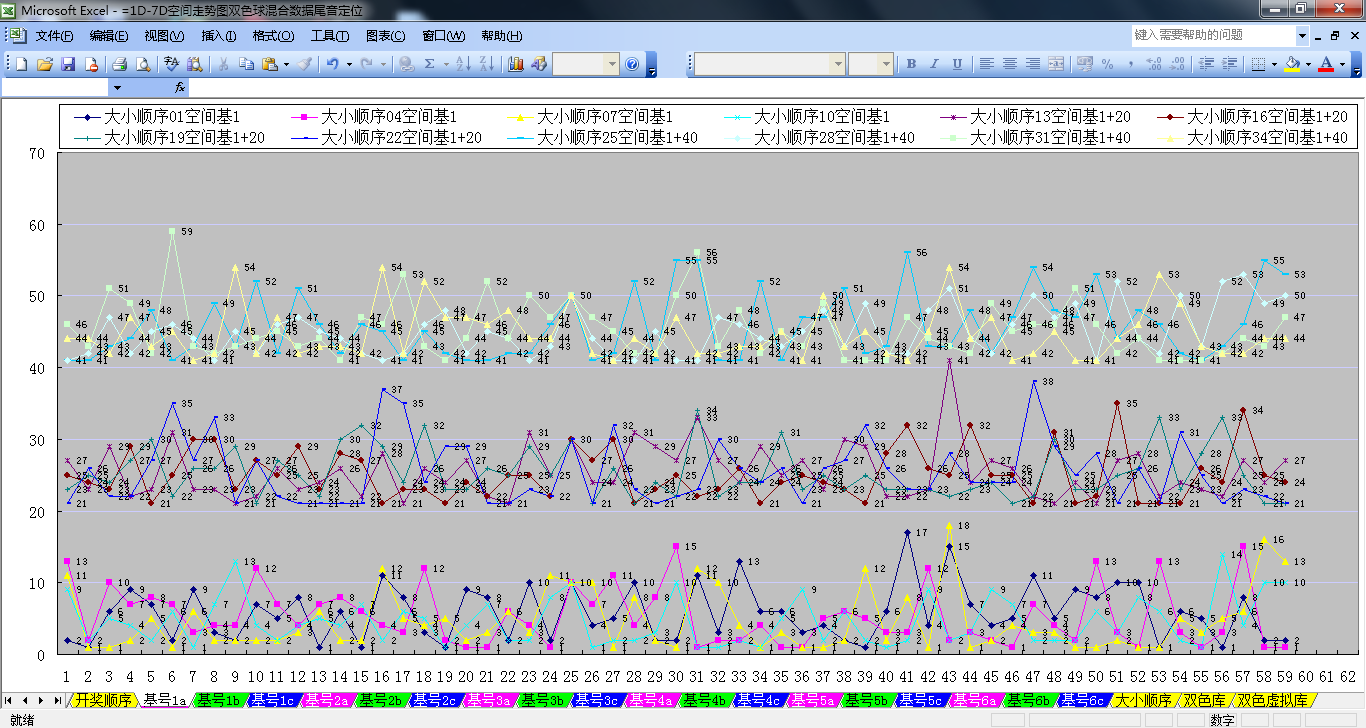Open the 视图 (View) menu
This screenshot has width=1366, height=728.
pyautogui.click(x=164, y=36)
